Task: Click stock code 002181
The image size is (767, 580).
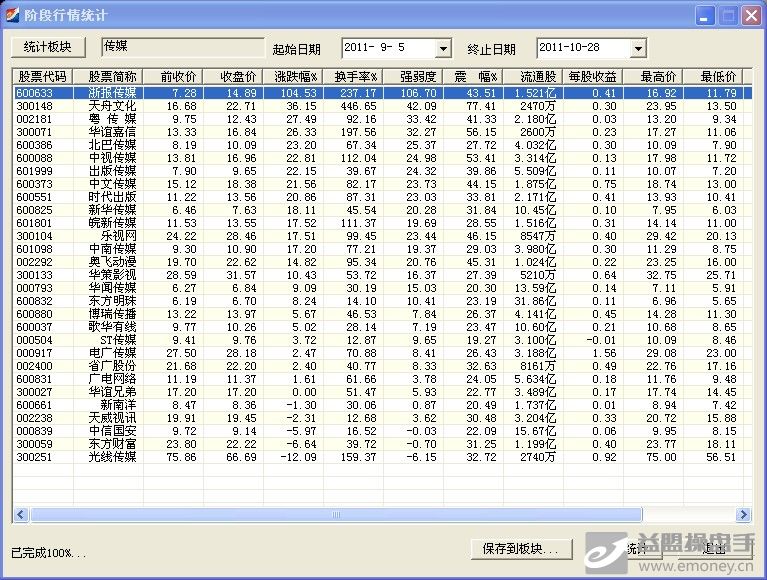Action: pos(34,119)
